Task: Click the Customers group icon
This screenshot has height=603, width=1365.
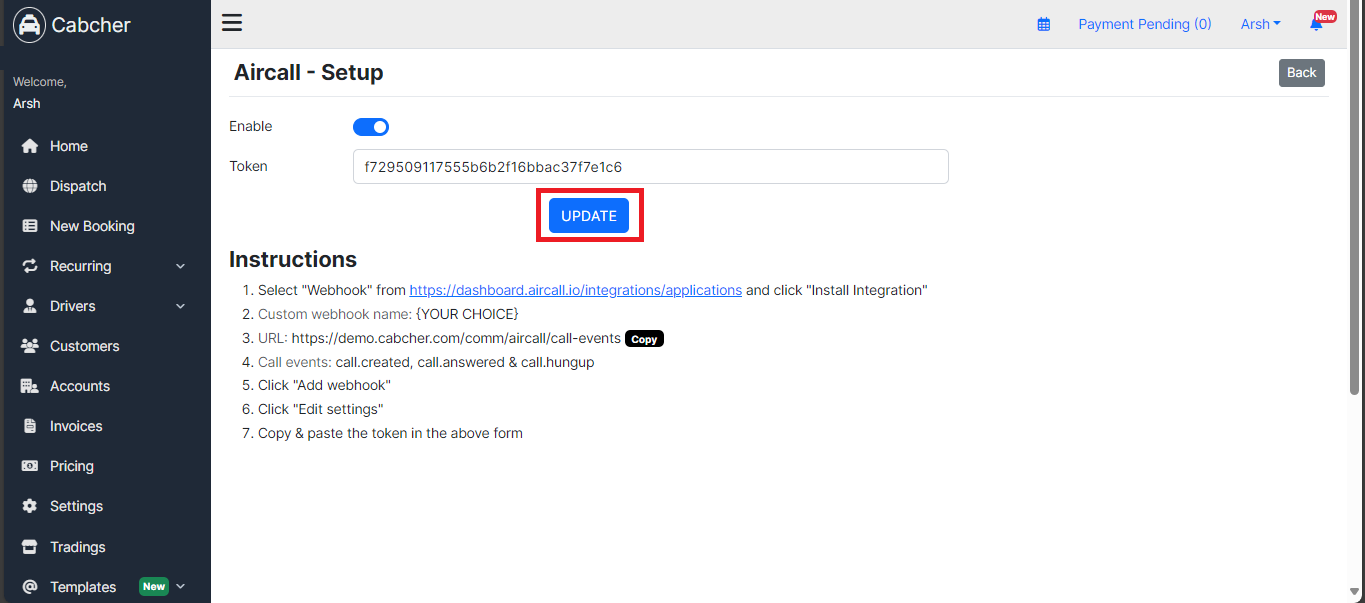Action: (30, 346)
